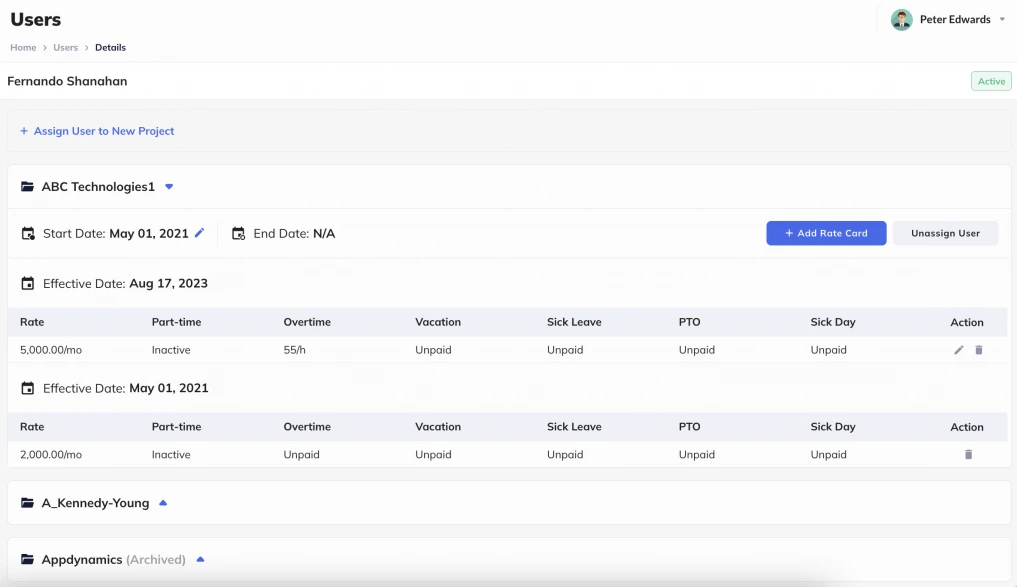Viewport: 1017px width, 587px height.
Task: Click Unpaid Sick Day in the 2,000.00/mo row
Action: [x=829, y=455]
